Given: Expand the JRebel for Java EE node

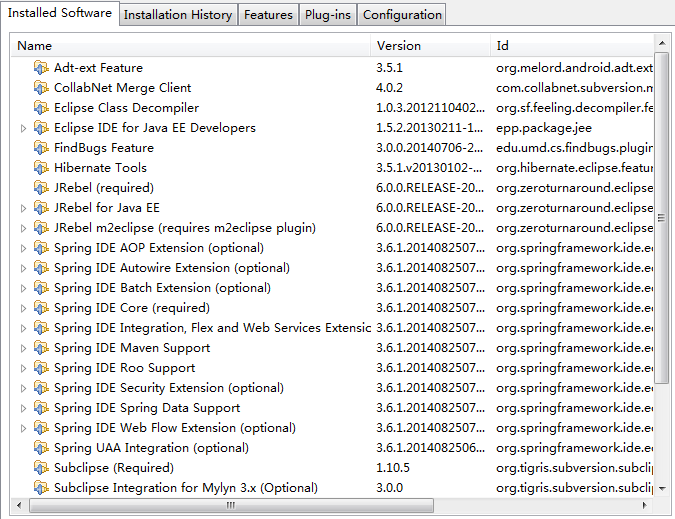Looking at the screenshot, I should [x=23, y=208].
